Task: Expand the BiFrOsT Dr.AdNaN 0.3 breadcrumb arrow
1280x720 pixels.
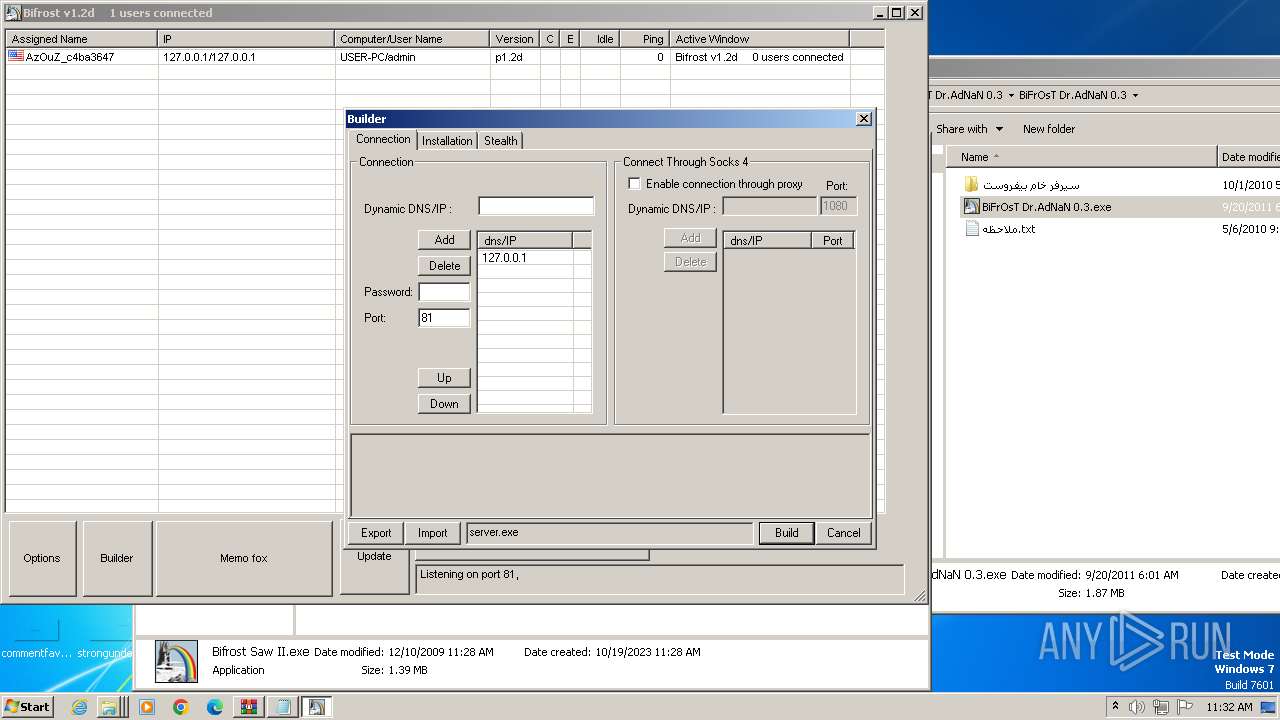Action: click(x=1135, y=95)
